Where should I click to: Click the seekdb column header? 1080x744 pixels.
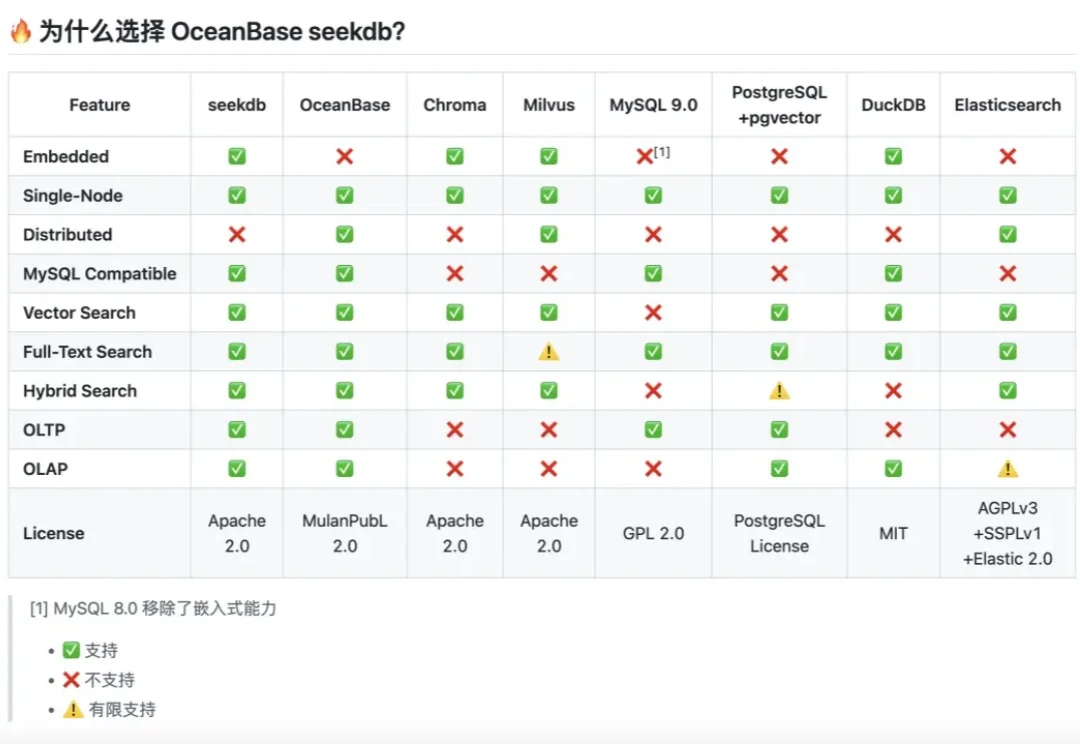pyautogui.click(x=237, y=105)
